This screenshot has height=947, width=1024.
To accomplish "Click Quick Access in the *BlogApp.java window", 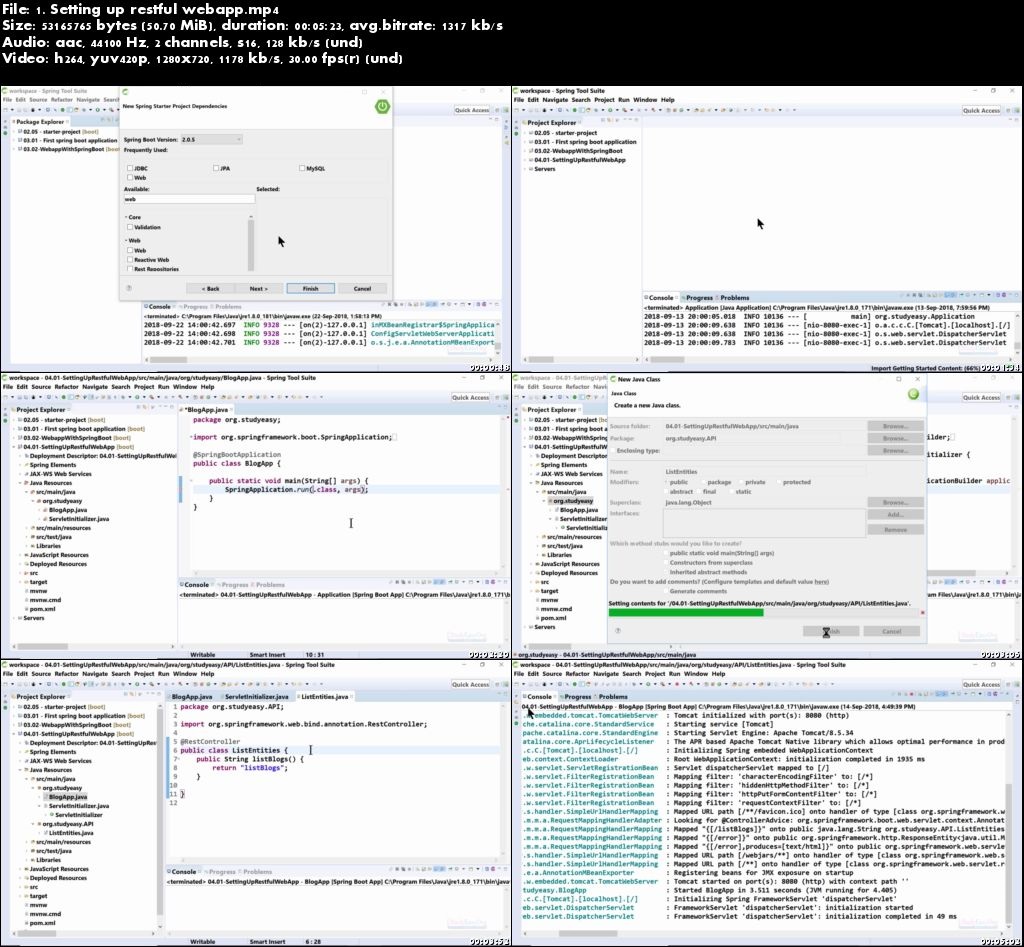I will pyautogui.click(x=470, y=397).
